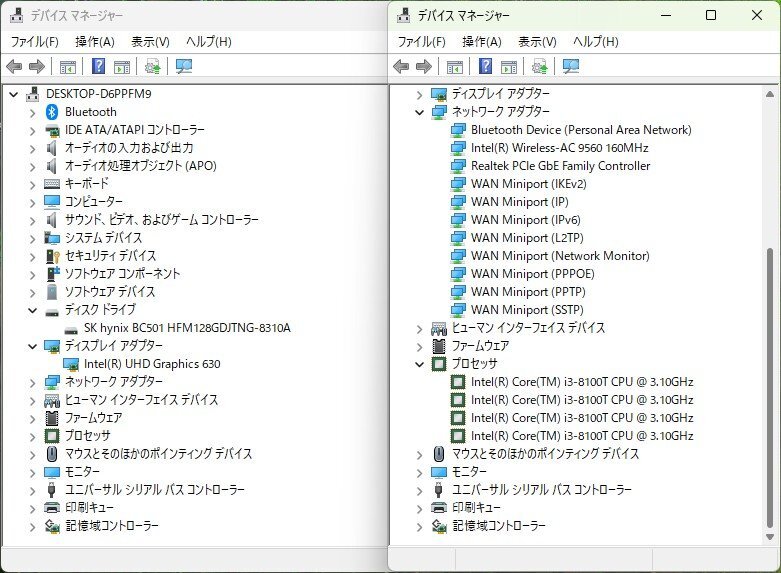The image size is (781, 573).
Task: Collapse ネットワーク アダプター in right window
Action: 419,113
